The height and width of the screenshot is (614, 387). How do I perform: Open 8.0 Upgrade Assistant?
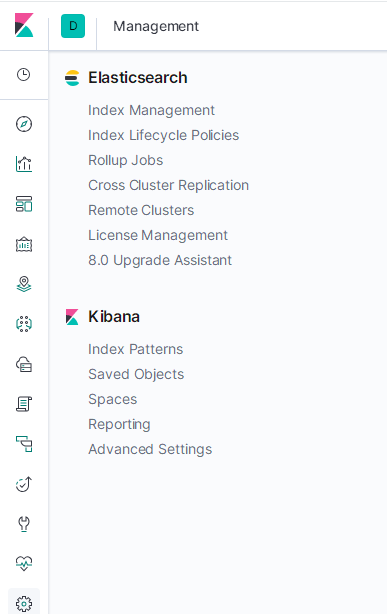coord(160,260)
